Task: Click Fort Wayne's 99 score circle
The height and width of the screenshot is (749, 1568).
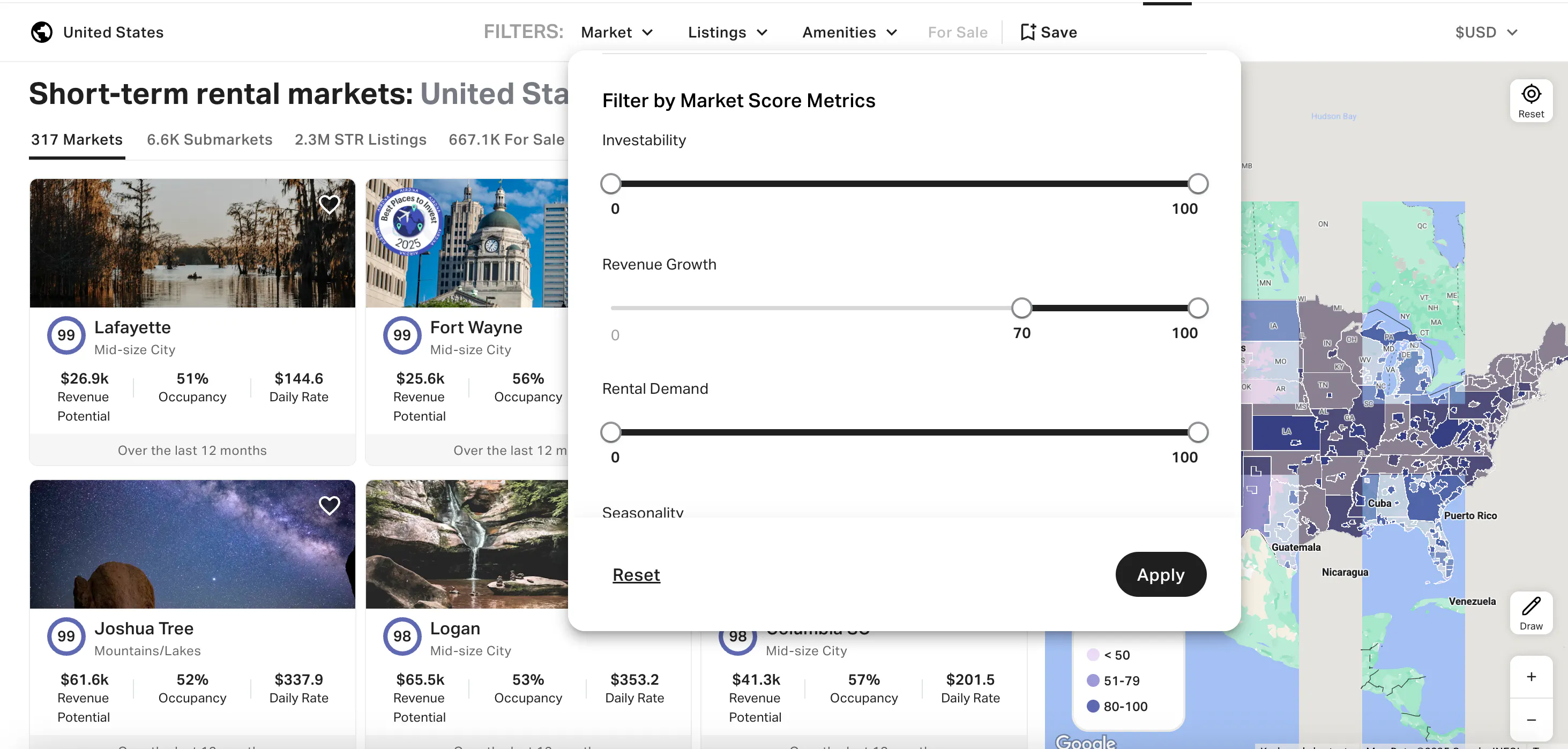Action: tap(402, 335)
